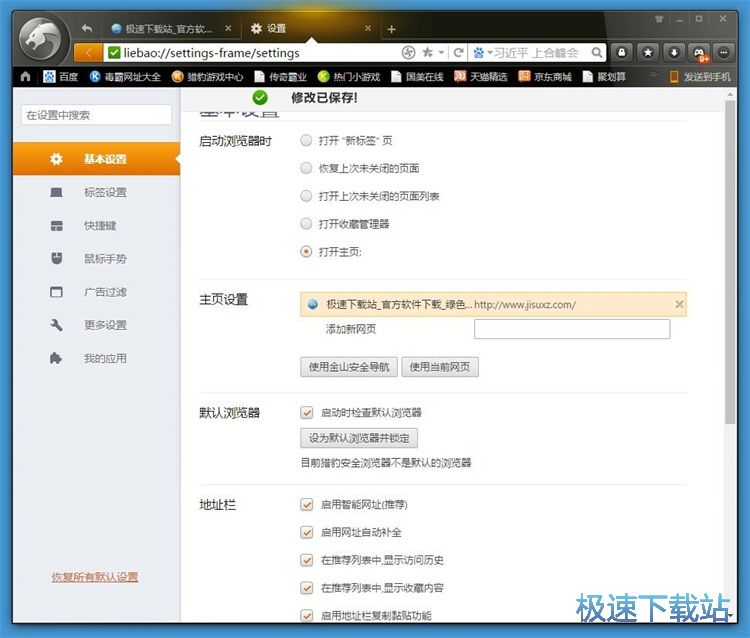750x638 pixels.
Task: Click the settings page vertical scrollbar
Action: pos(730,262)
